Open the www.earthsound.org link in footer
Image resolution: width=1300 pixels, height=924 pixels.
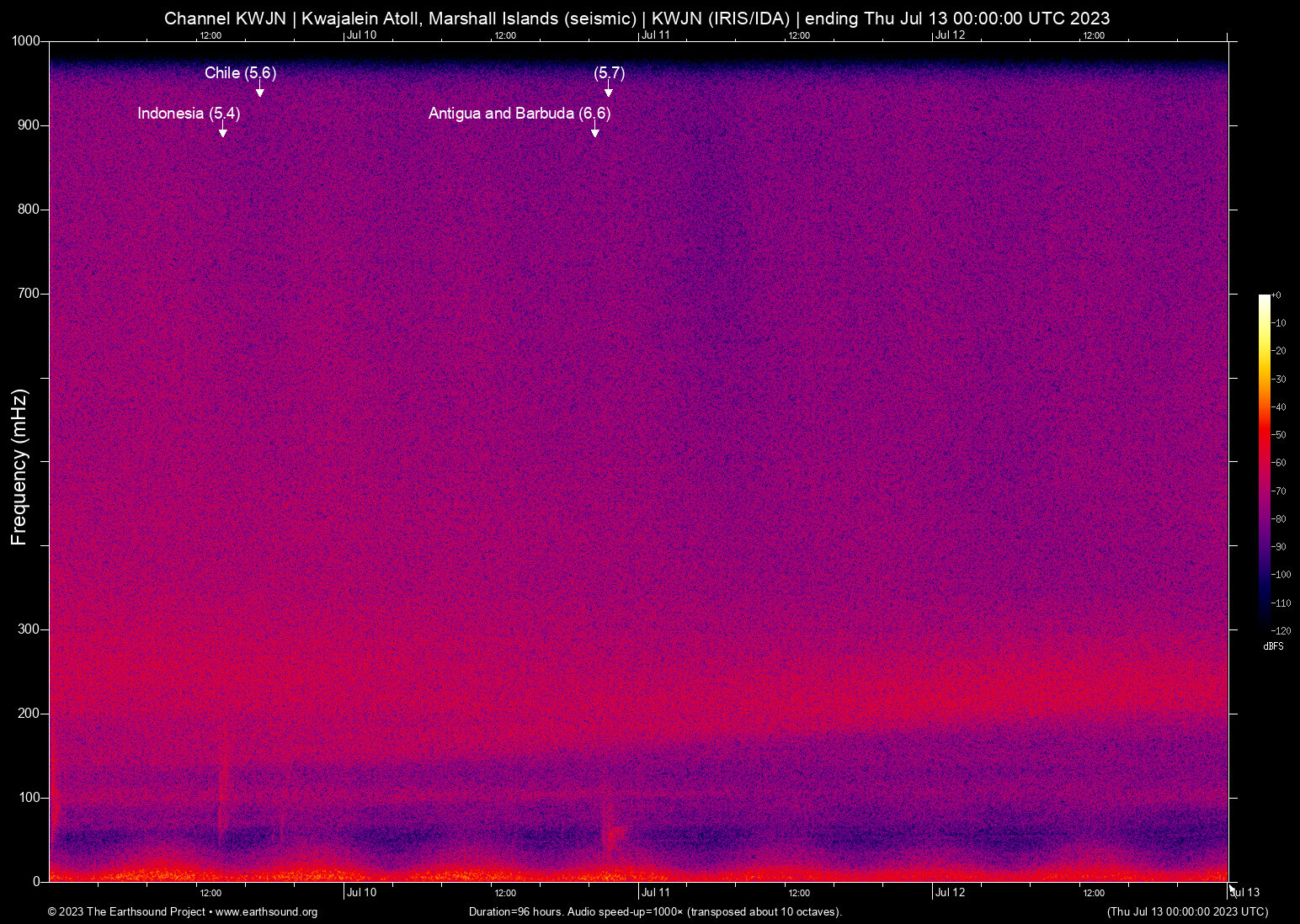point(266,912)
